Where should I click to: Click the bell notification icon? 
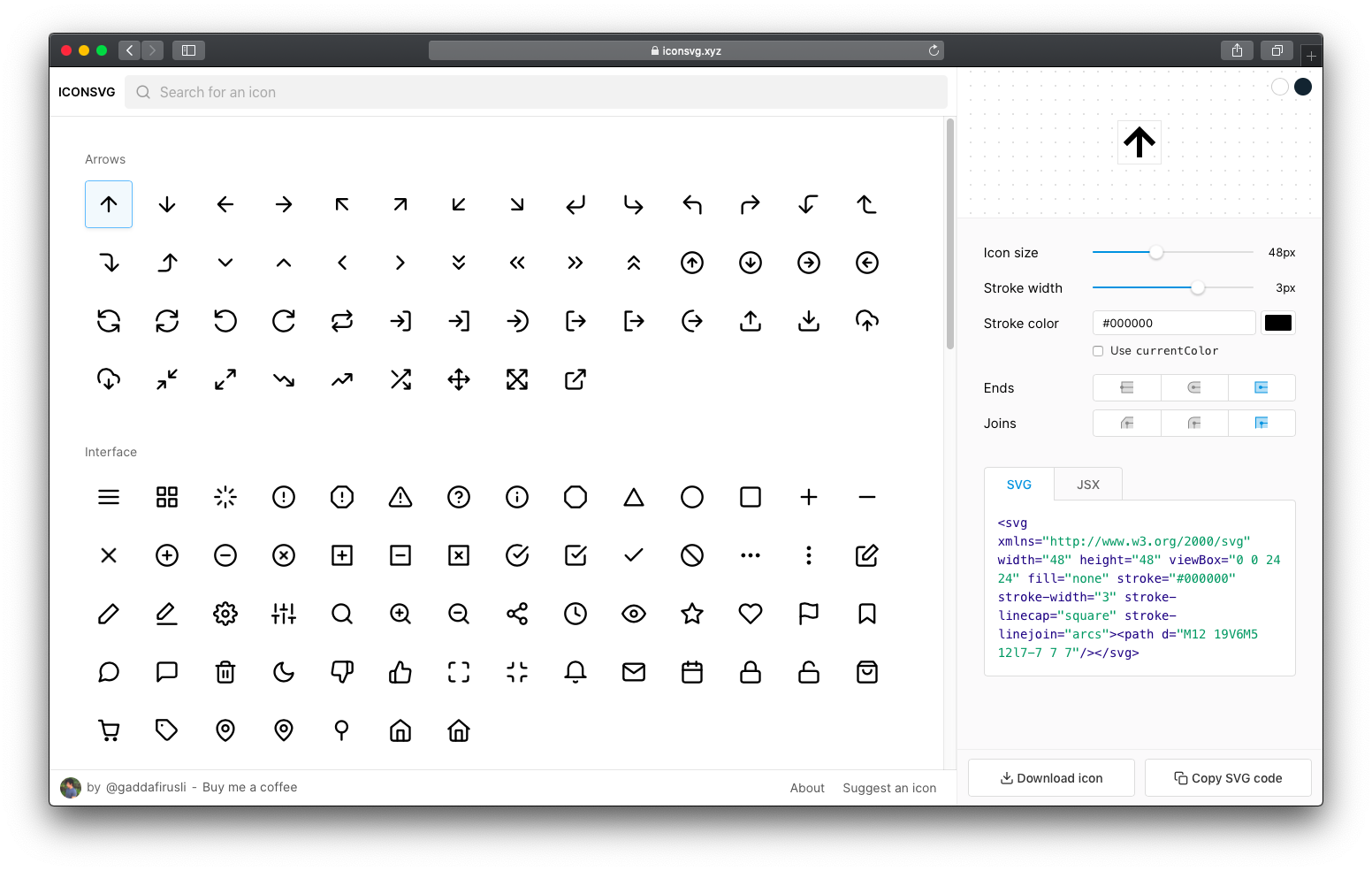[575, 672]
